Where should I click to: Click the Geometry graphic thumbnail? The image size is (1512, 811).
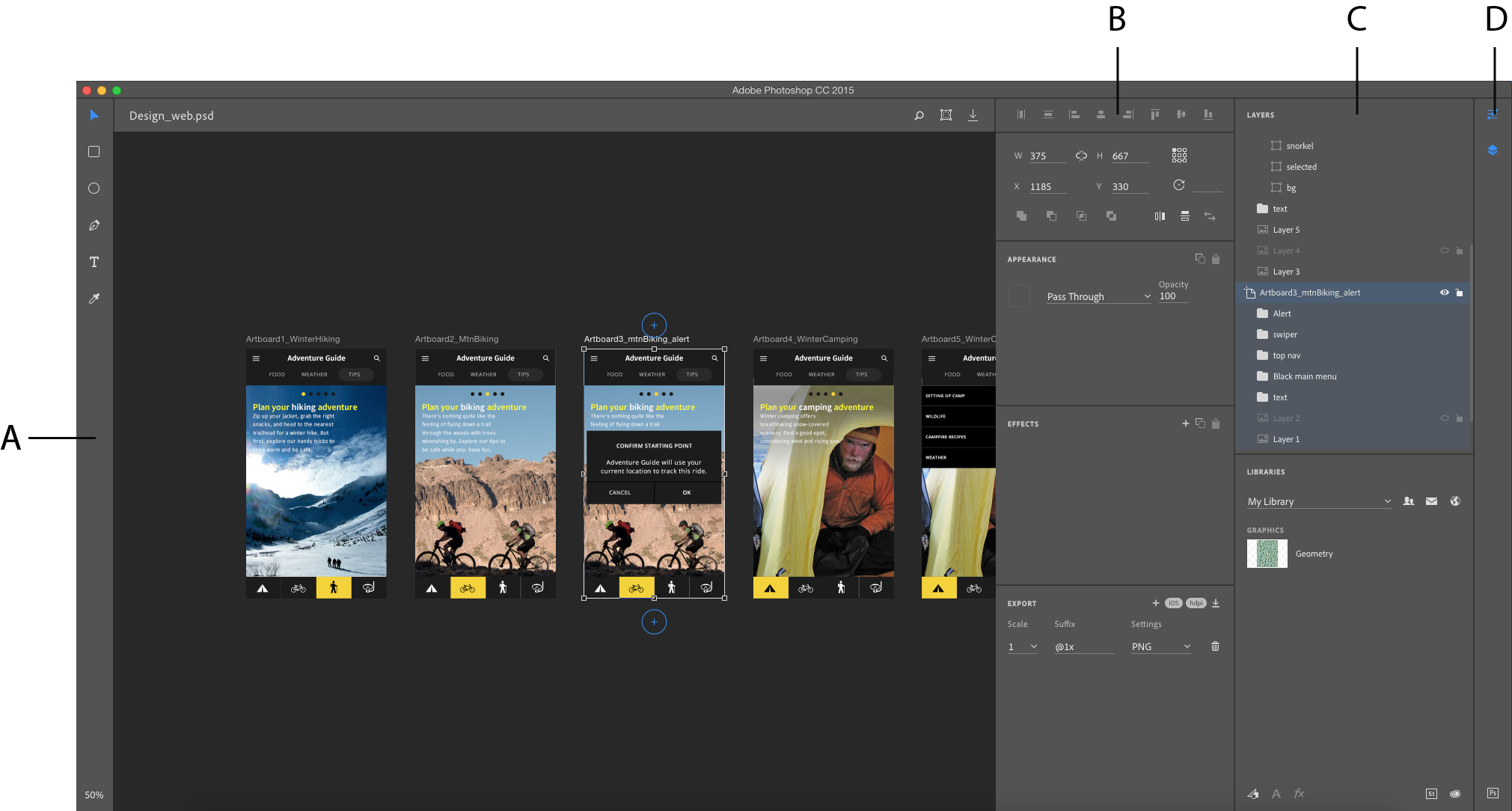[x=1267, y=554]
